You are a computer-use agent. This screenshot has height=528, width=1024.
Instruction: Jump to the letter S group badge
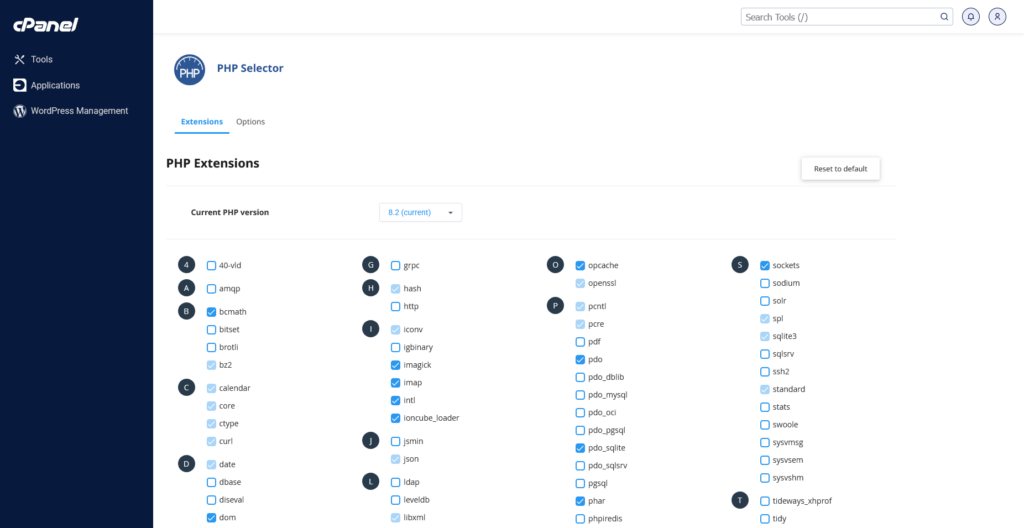click(740, 265)
